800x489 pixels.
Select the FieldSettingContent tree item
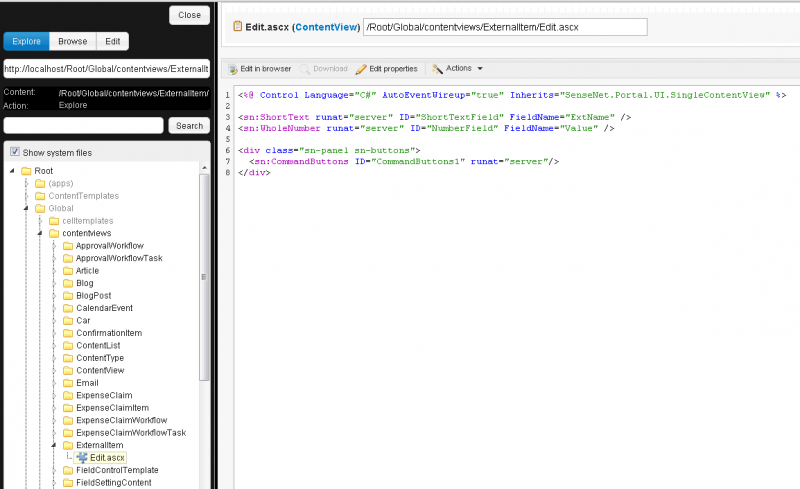[x=114, y=483]
